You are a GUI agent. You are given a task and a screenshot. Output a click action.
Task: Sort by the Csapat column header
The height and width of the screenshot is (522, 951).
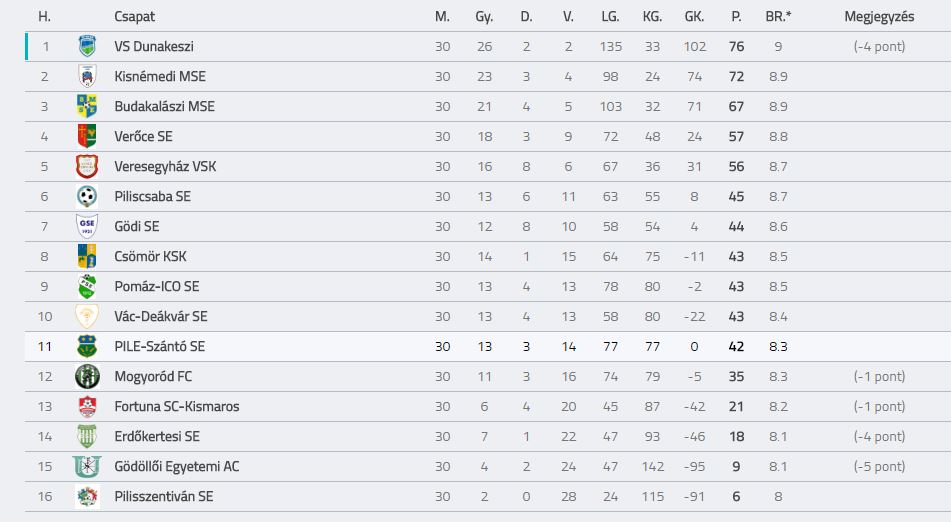[135, 16]
